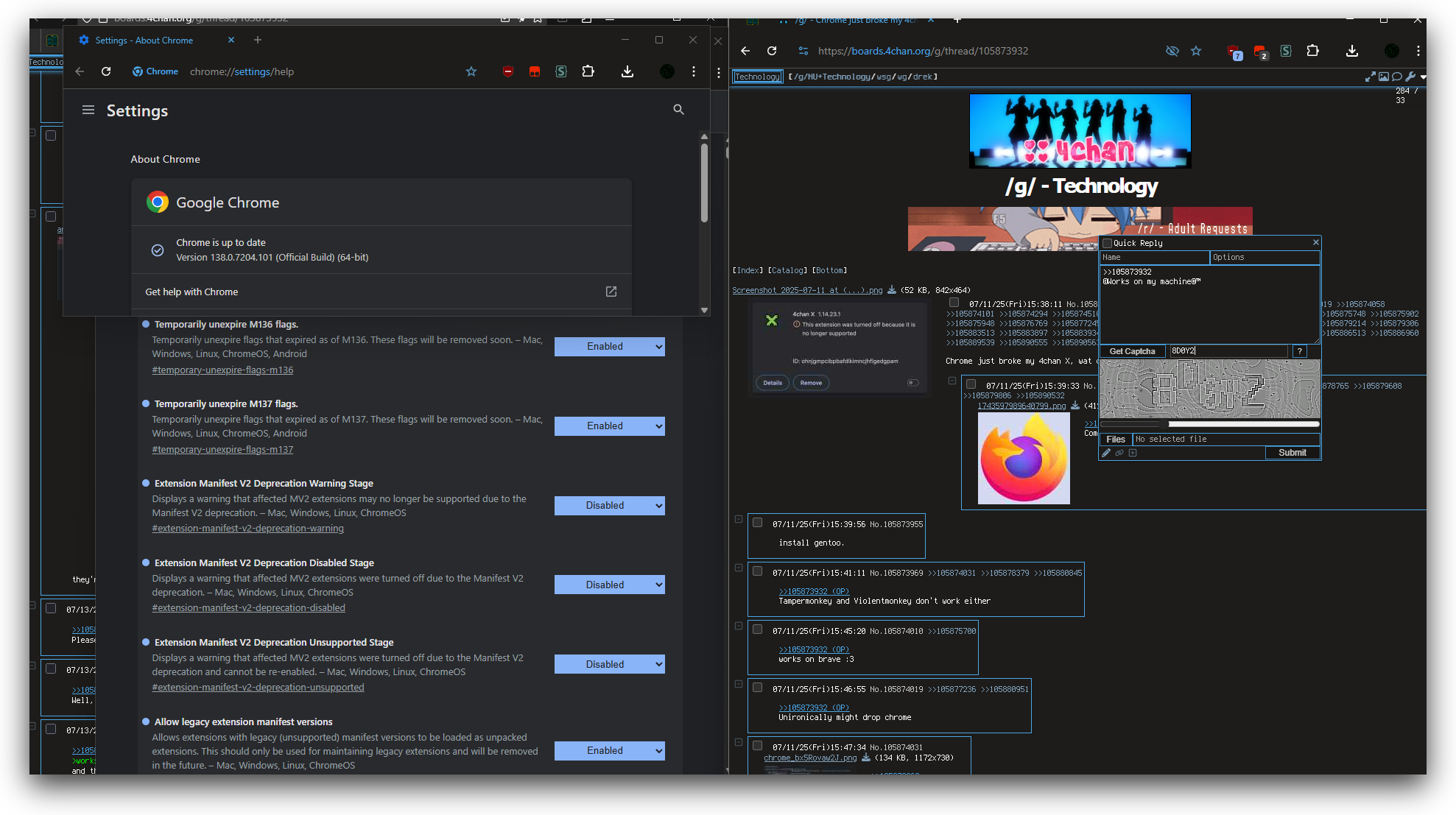Open Downloads in the 4chan window toolbar
Image resolution: width=1456 pixels, height=815 pixels.
(x=1352, y=51)
